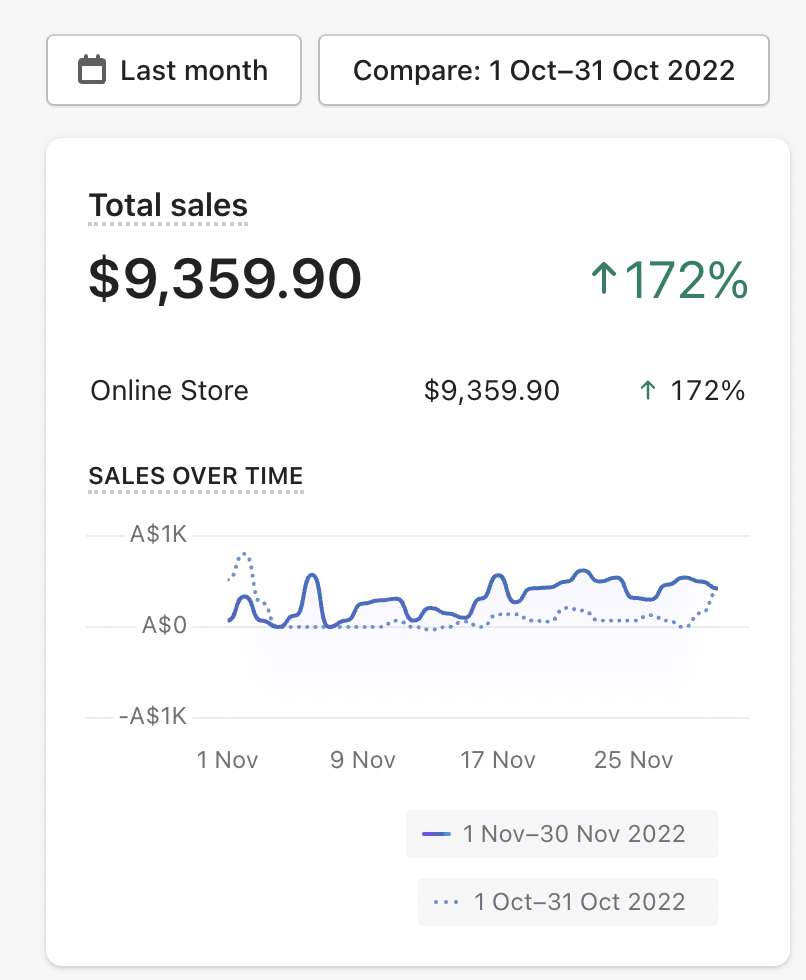The width and height of the screenshot is (806, 980).
Task: Click the calendar icon in Last month button
Action: (92, 71)
